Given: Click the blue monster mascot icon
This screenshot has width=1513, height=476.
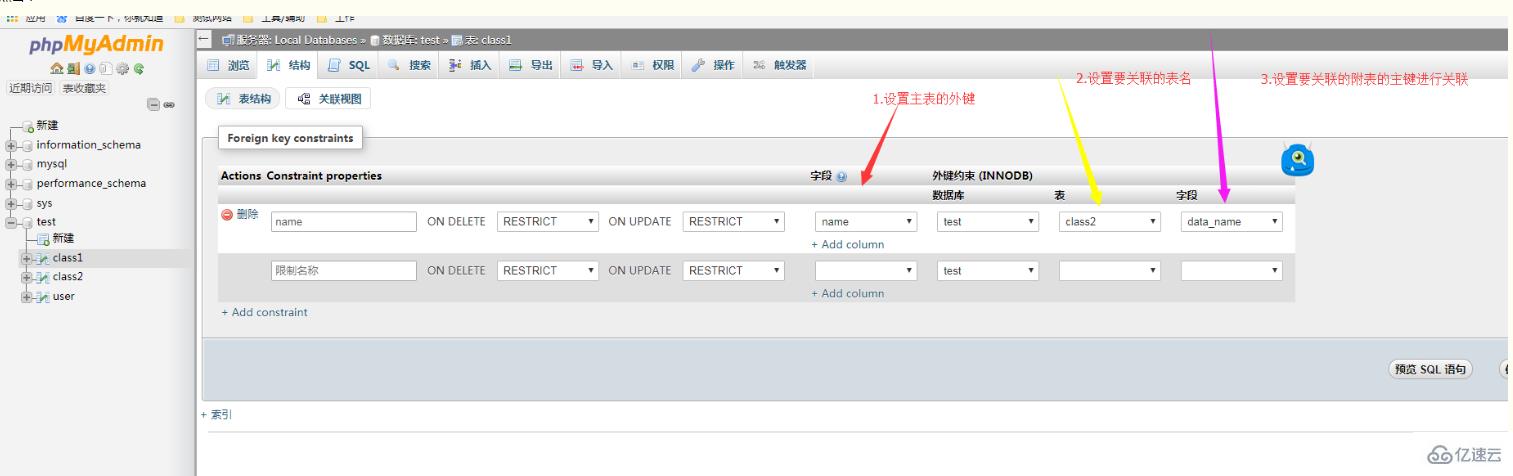Looking at the screenshot, I should tap(1297, 160).
